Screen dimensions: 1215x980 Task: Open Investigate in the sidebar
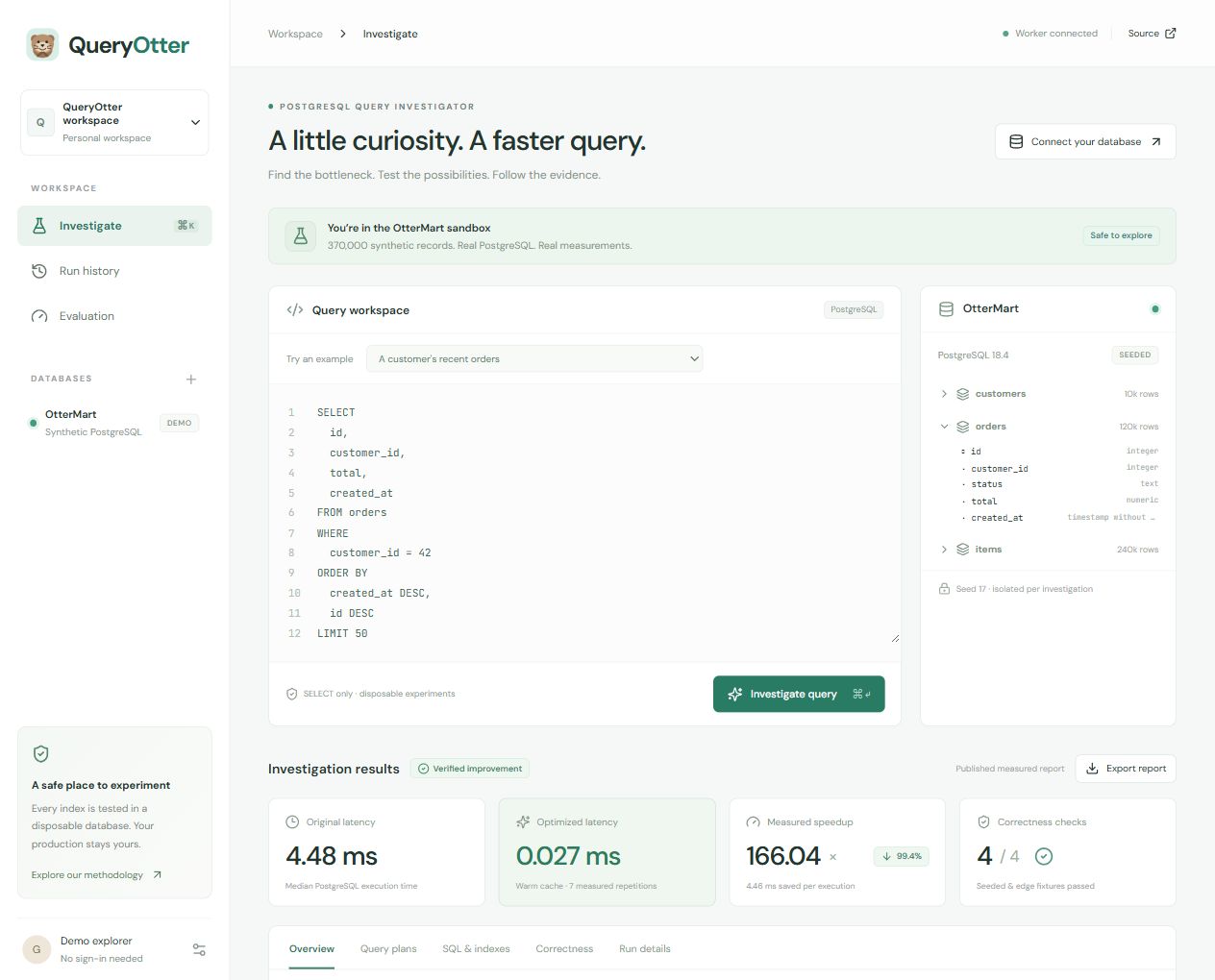point(114,226)
